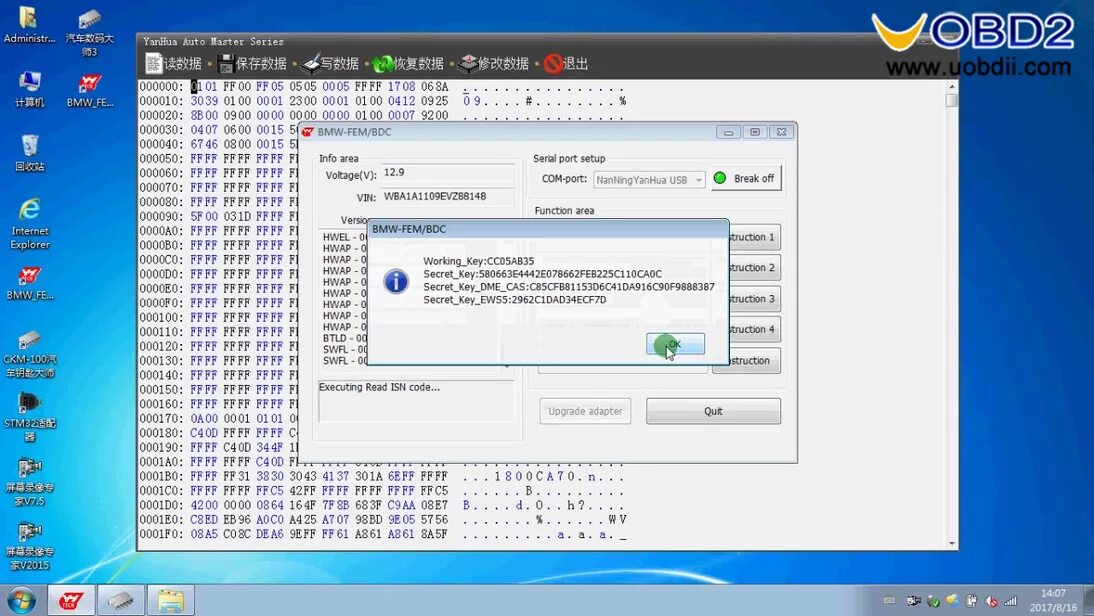
Task: Click the Voltage(V) field showing 12.9
Action: 447,173
